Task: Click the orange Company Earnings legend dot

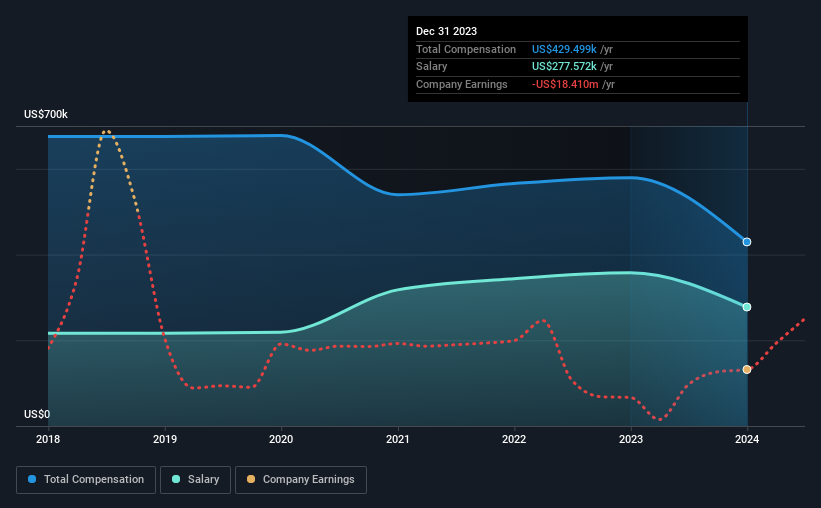Action: (251, 479)
